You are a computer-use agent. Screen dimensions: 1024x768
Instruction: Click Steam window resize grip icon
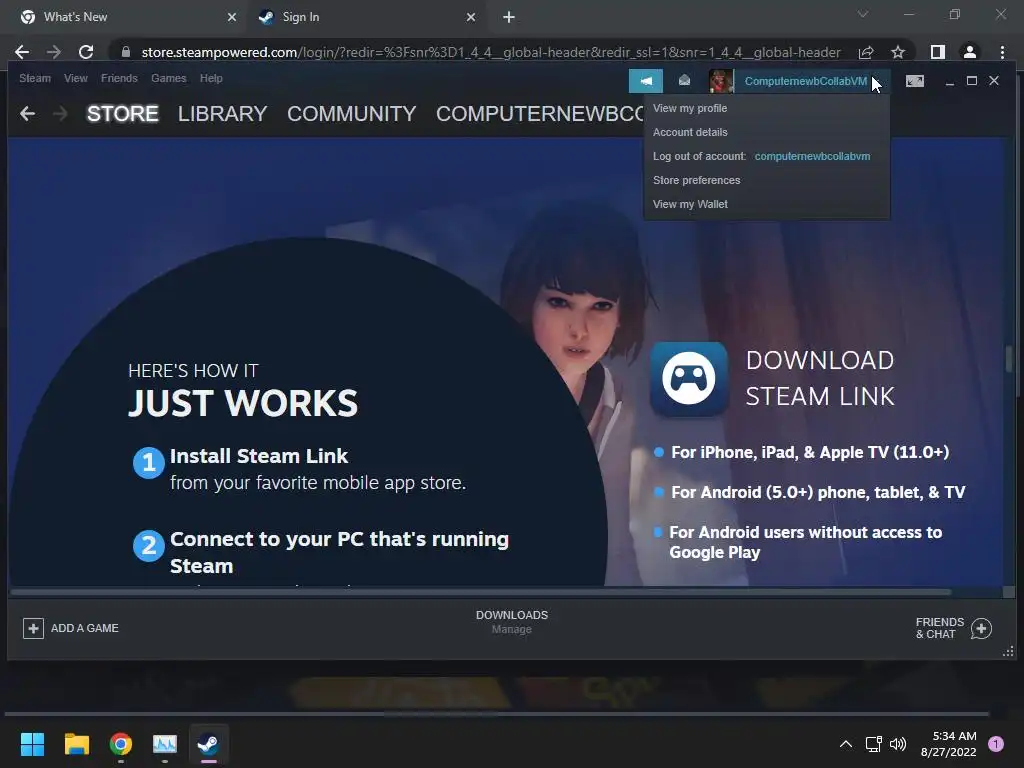(1008, 651)
